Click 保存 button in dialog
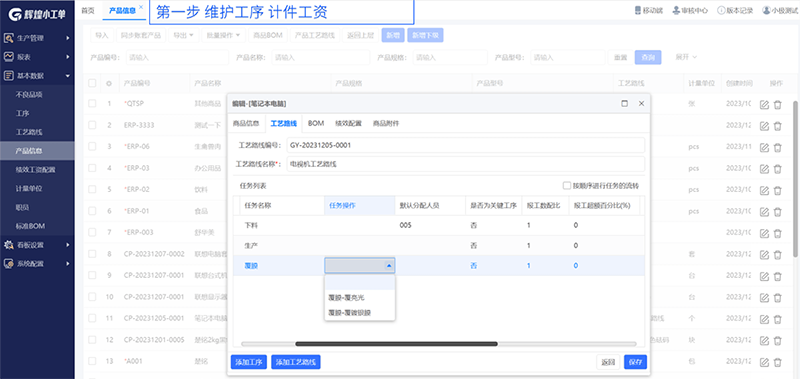The width and height of the screenshot is (800, 379). tap(635, 362)
